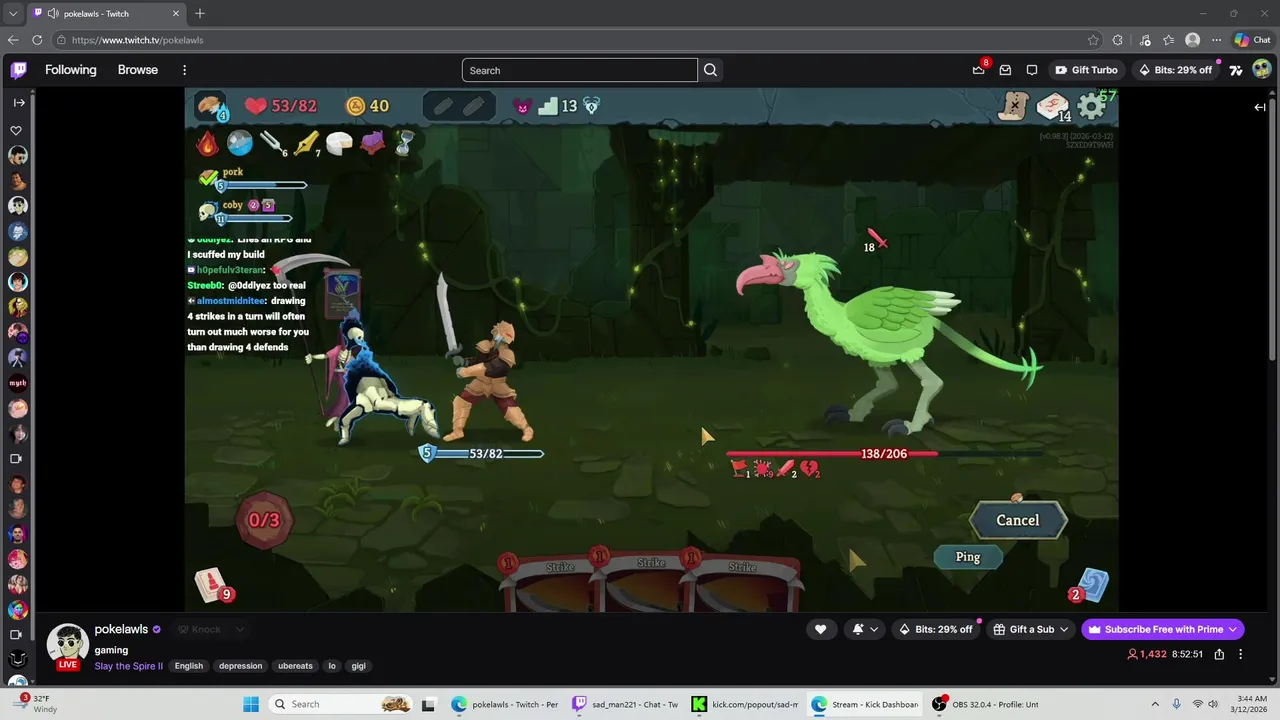
Task: Click the Twitch search input field
Action: click(x=580, y=70)
